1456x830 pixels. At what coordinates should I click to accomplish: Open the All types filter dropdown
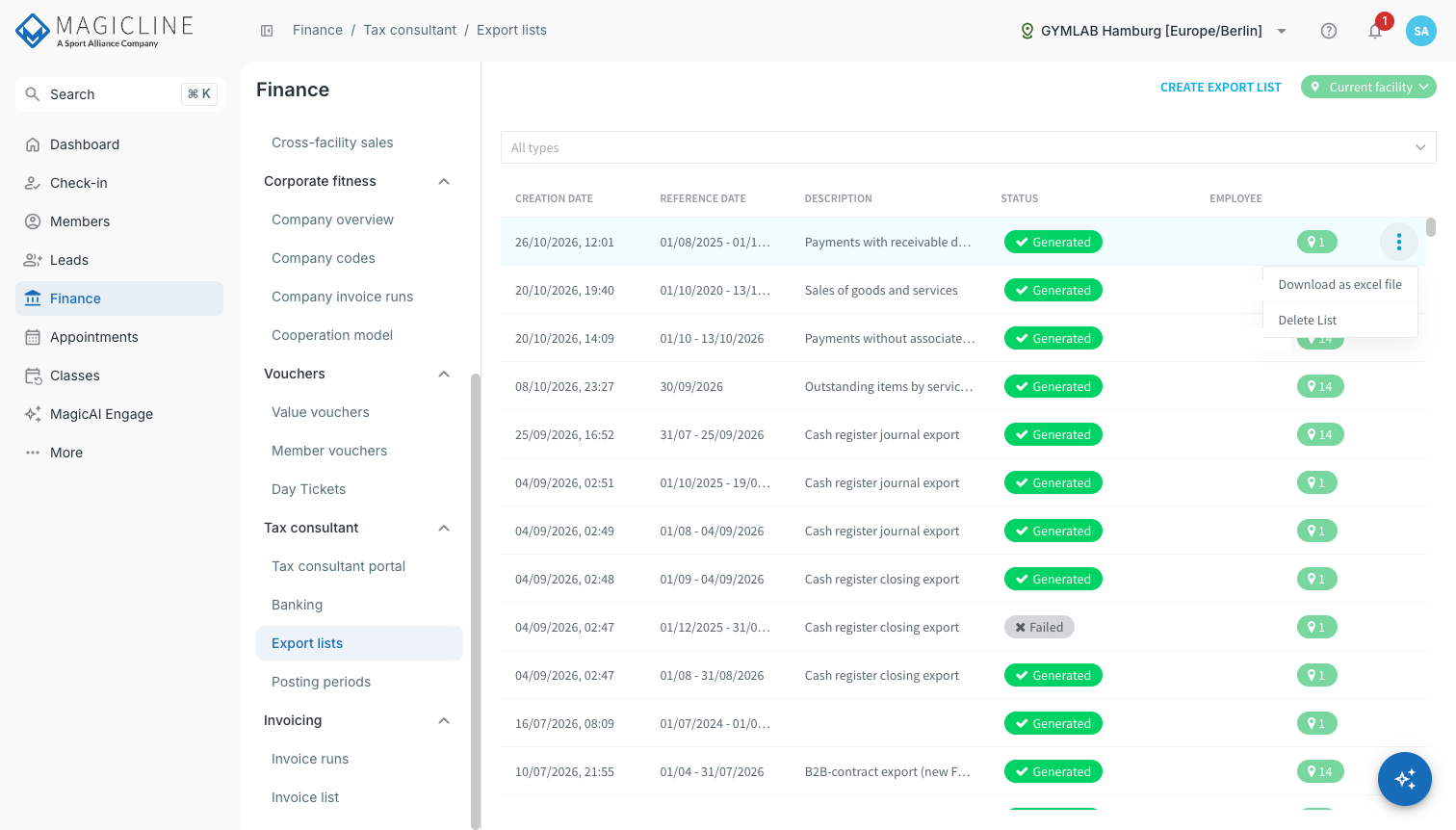coord(968,147)
